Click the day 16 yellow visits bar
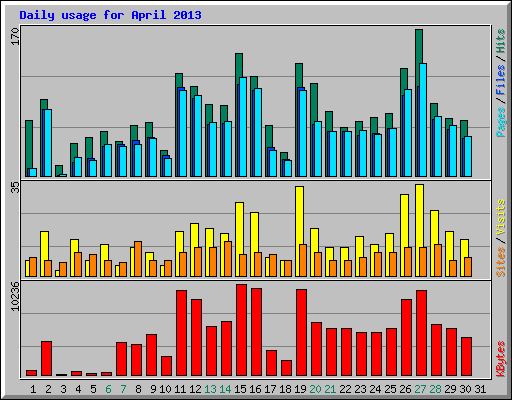The width and height of the screenshot is (512, 400). tap(254, 232)
